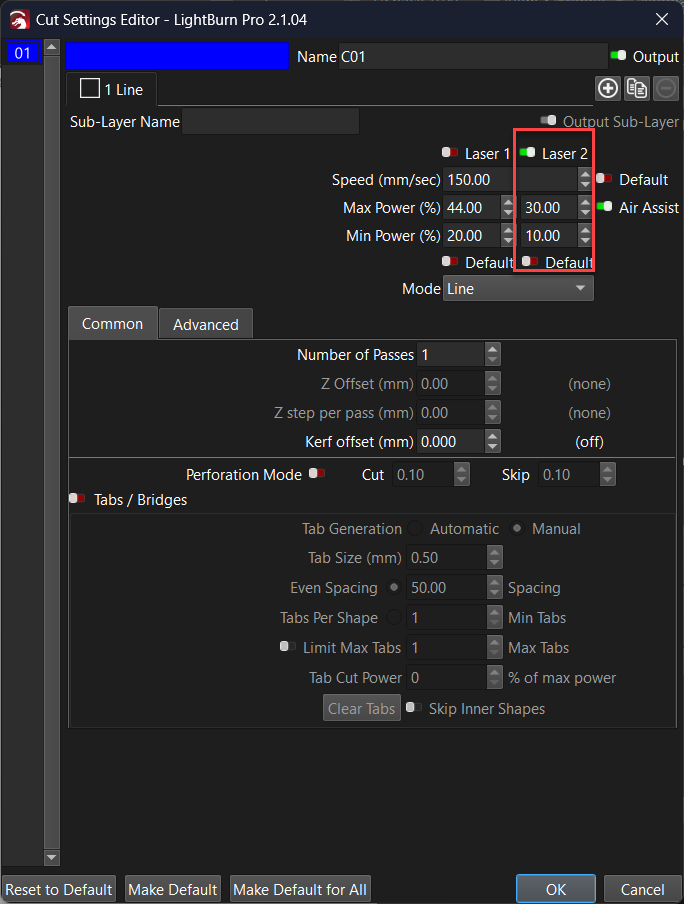This screenshot has height=904, width=684.
Task: Adjust Speed spinner arrows
Action: pos(585,179)
